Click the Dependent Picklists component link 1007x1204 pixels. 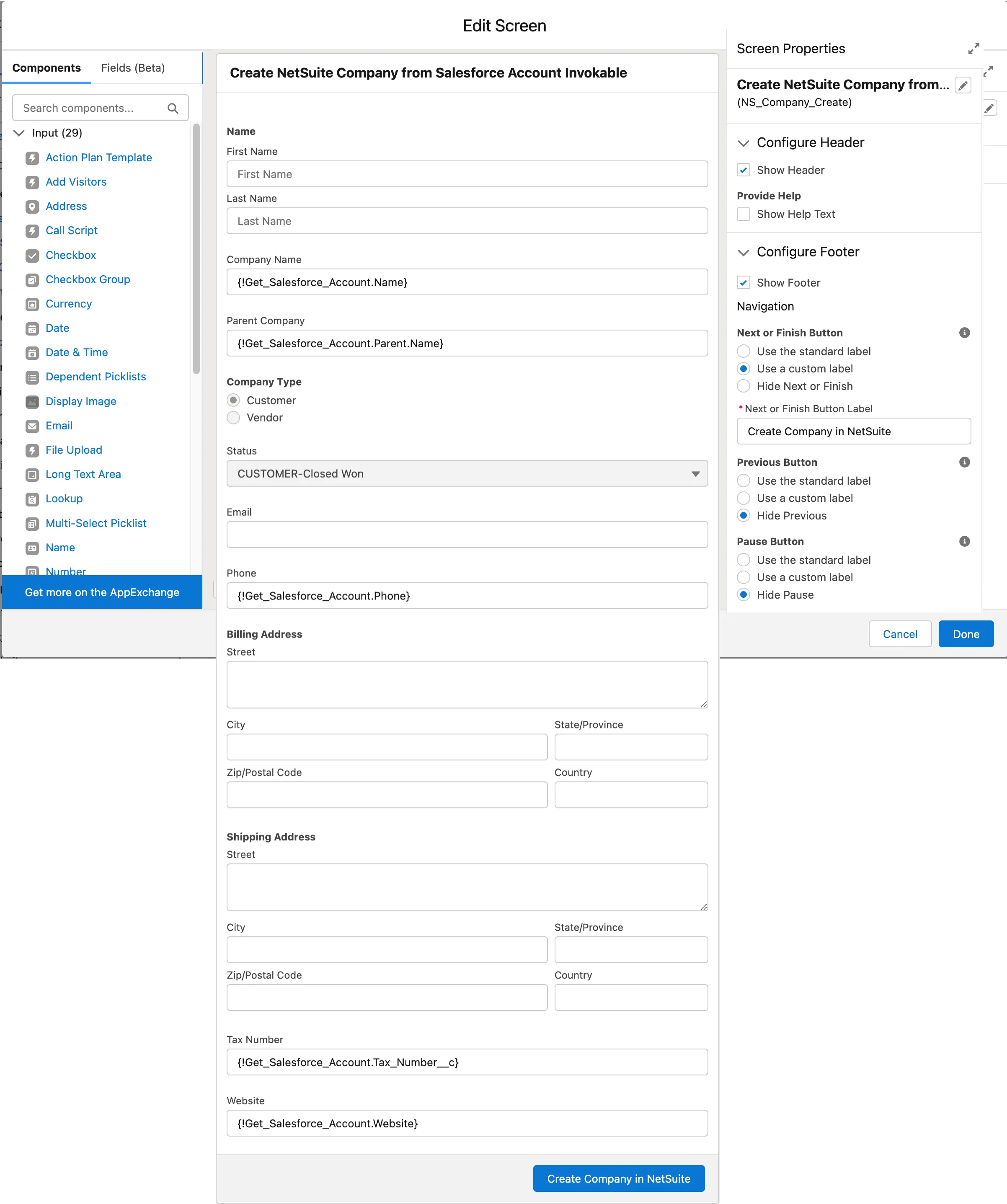[96, 377]
